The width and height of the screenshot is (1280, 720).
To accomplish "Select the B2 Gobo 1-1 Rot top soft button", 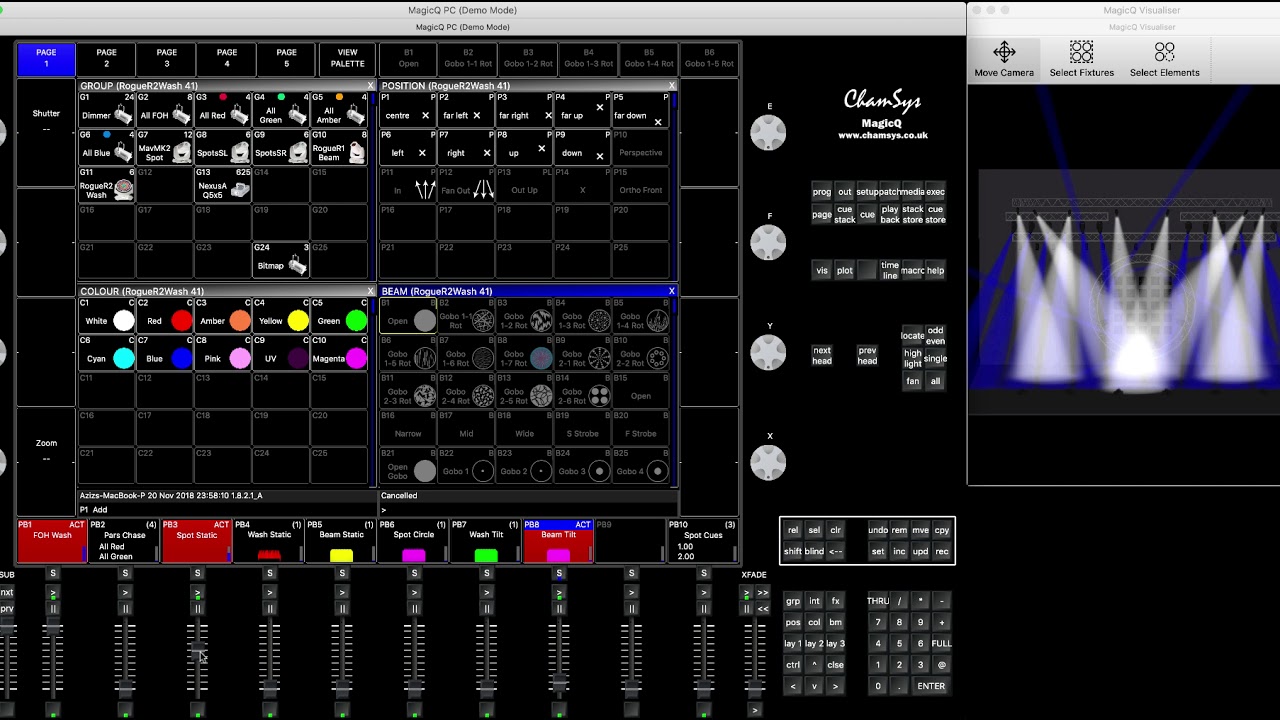I will [468, 58].
